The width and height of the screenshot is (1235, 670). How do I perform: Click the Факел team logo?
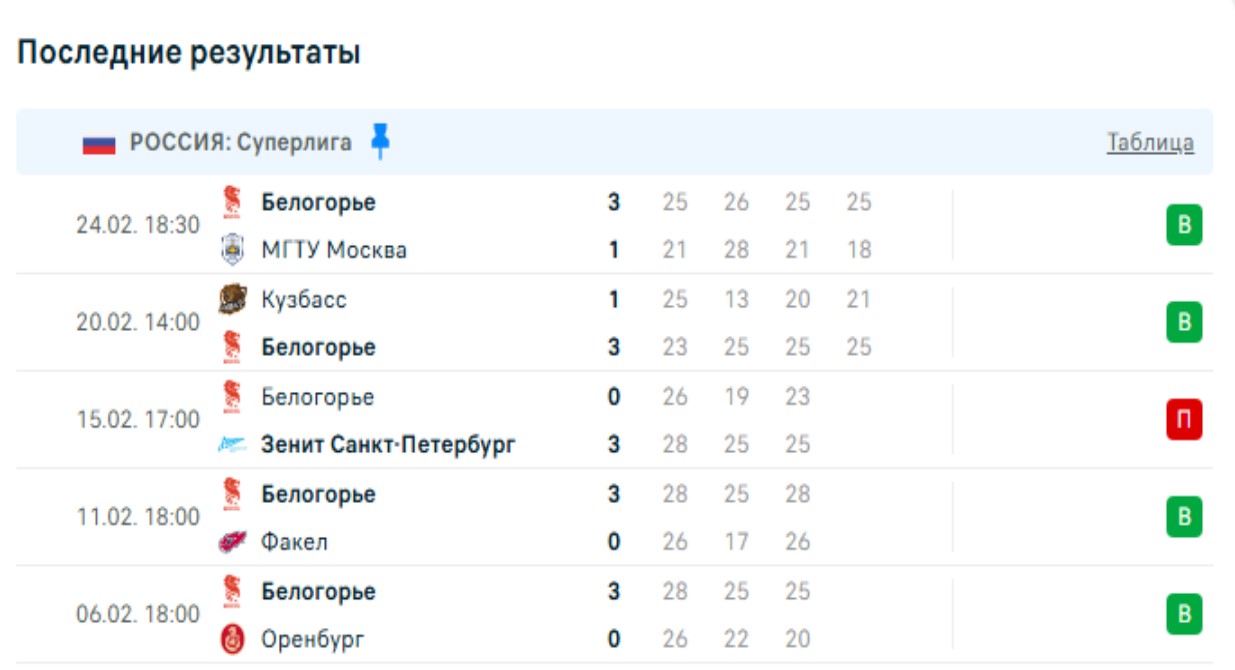click(x=232, y=542)
